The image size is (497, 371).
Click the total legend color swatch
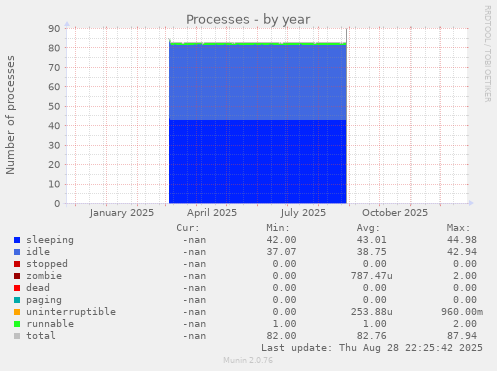[x=17, y=336]
